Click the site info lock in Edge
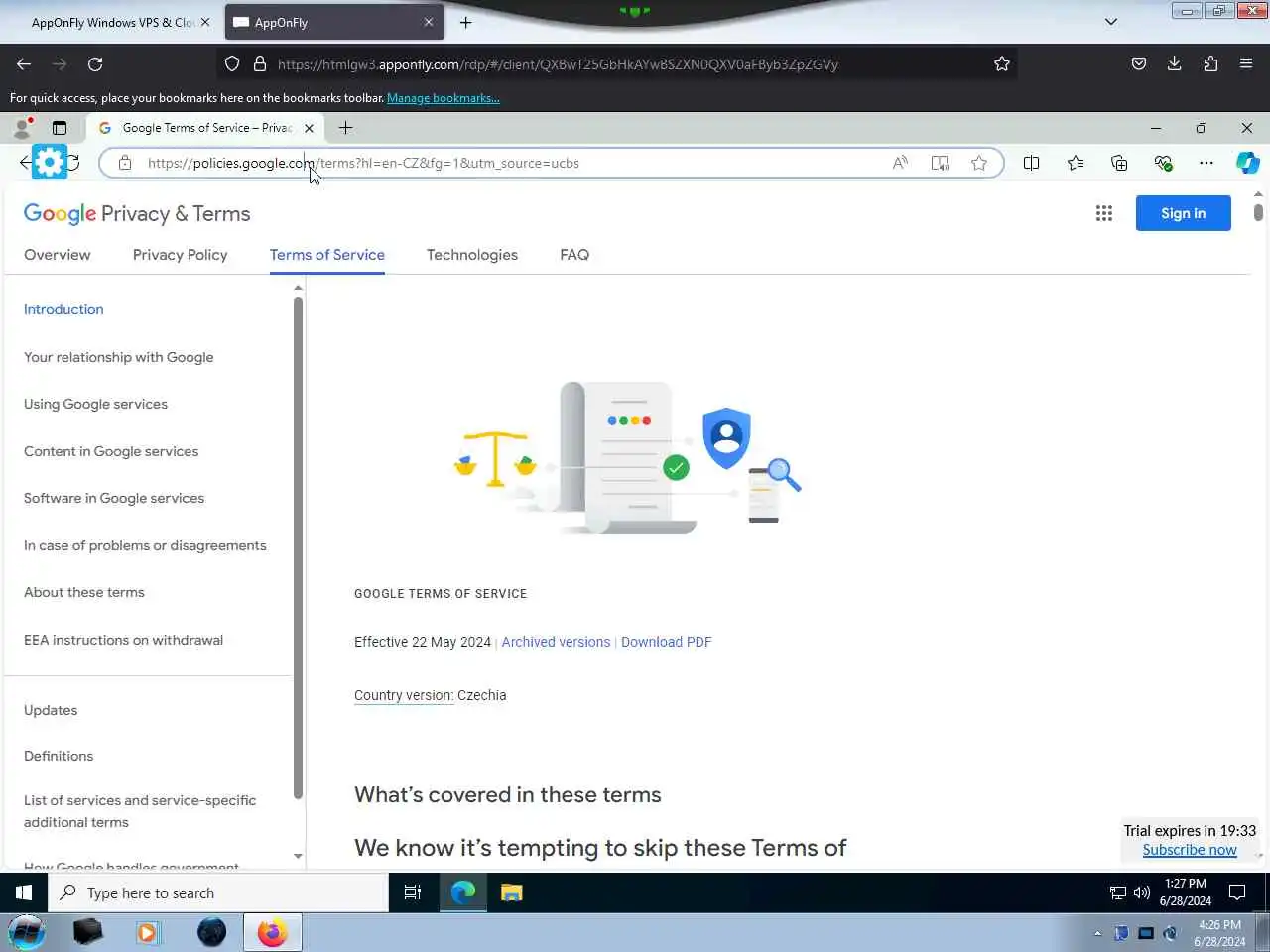1270x952 pixels. [125, 163]
